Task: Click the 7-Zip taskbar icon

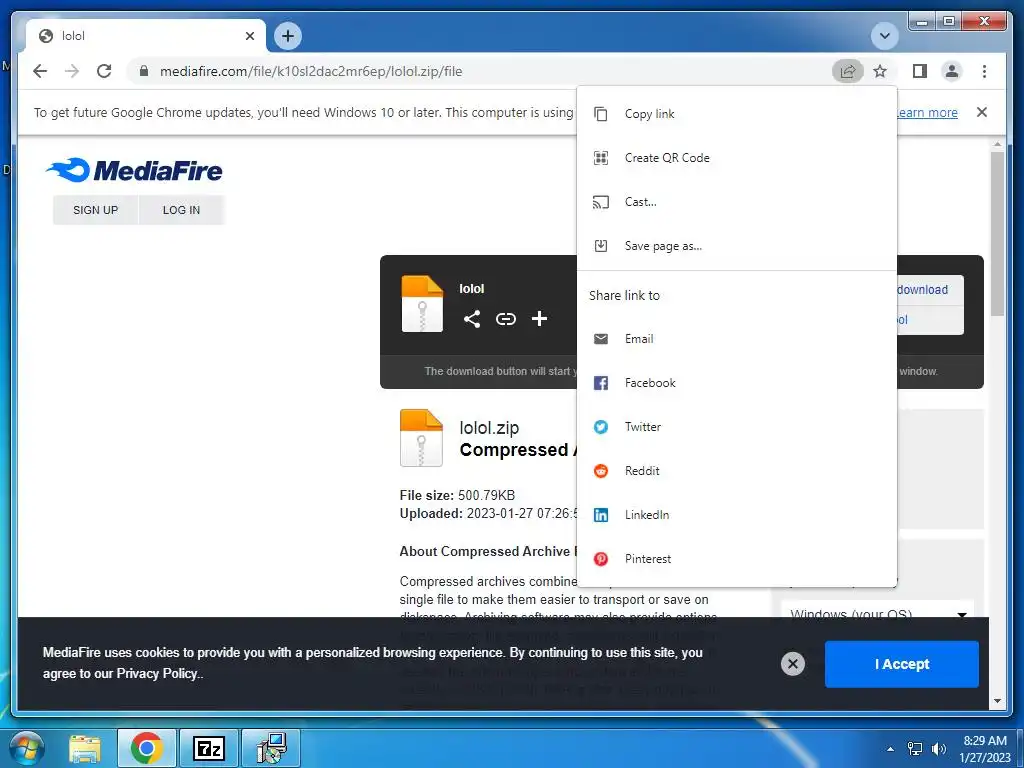Action: coord(209,748)
